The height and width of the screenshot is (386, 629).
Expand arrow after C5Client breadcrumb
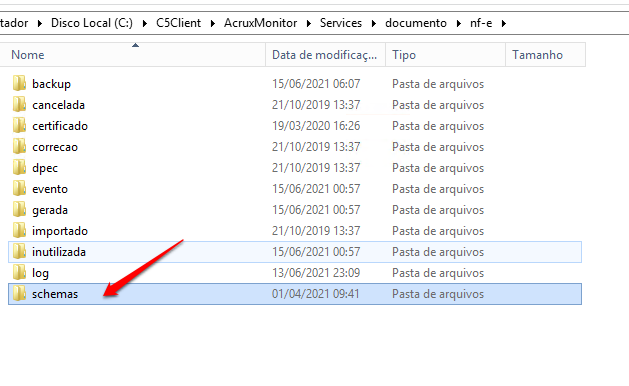(x=213, y=23)
